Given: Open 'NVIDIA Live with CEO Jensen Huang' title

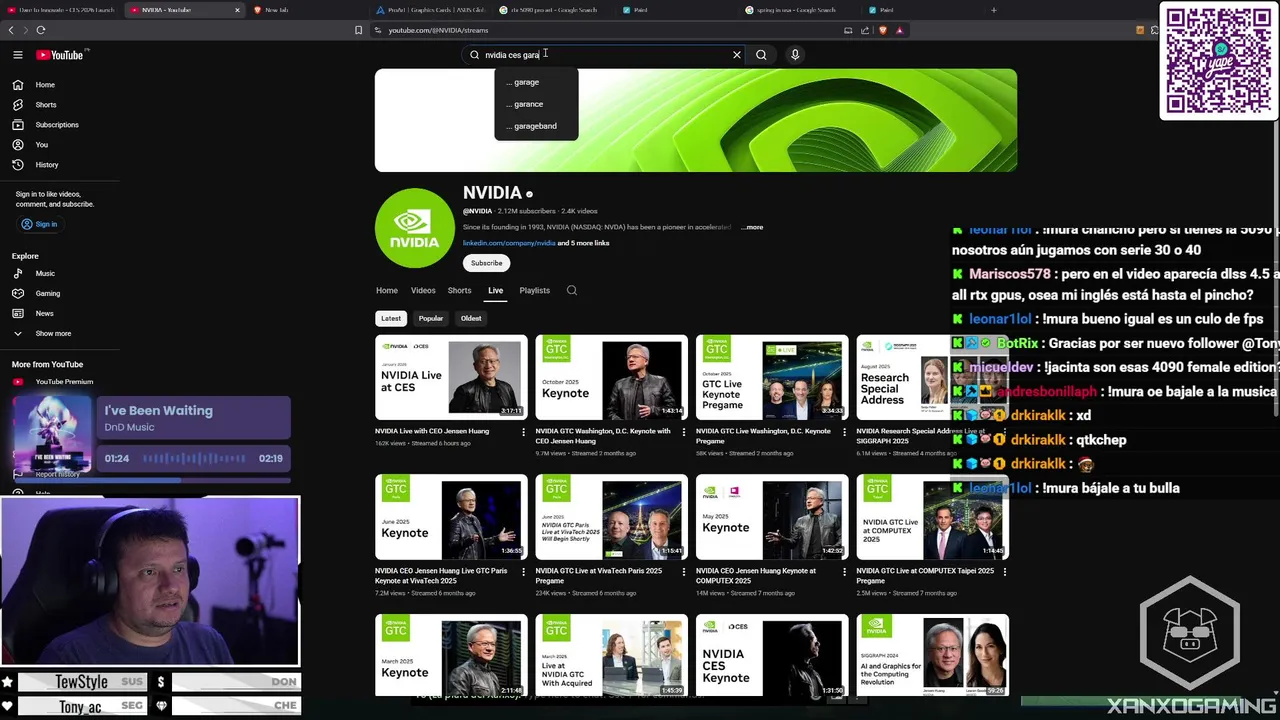Looking at the screenshot, I should pos(432,431).
